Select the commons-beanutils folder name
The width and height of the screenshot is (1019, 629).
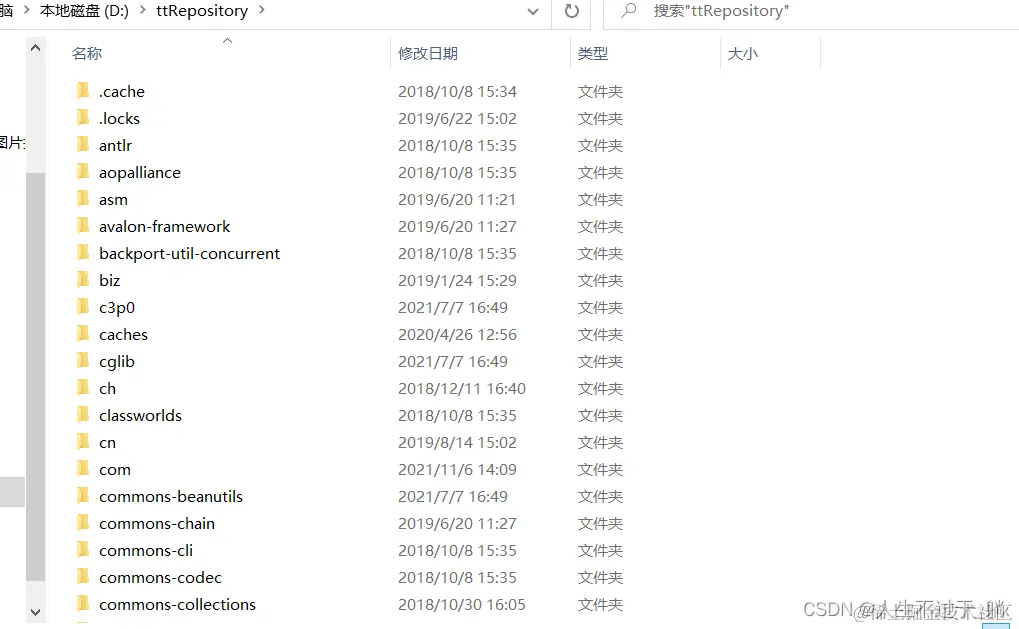pyautogui.click(x=171, y=496)
